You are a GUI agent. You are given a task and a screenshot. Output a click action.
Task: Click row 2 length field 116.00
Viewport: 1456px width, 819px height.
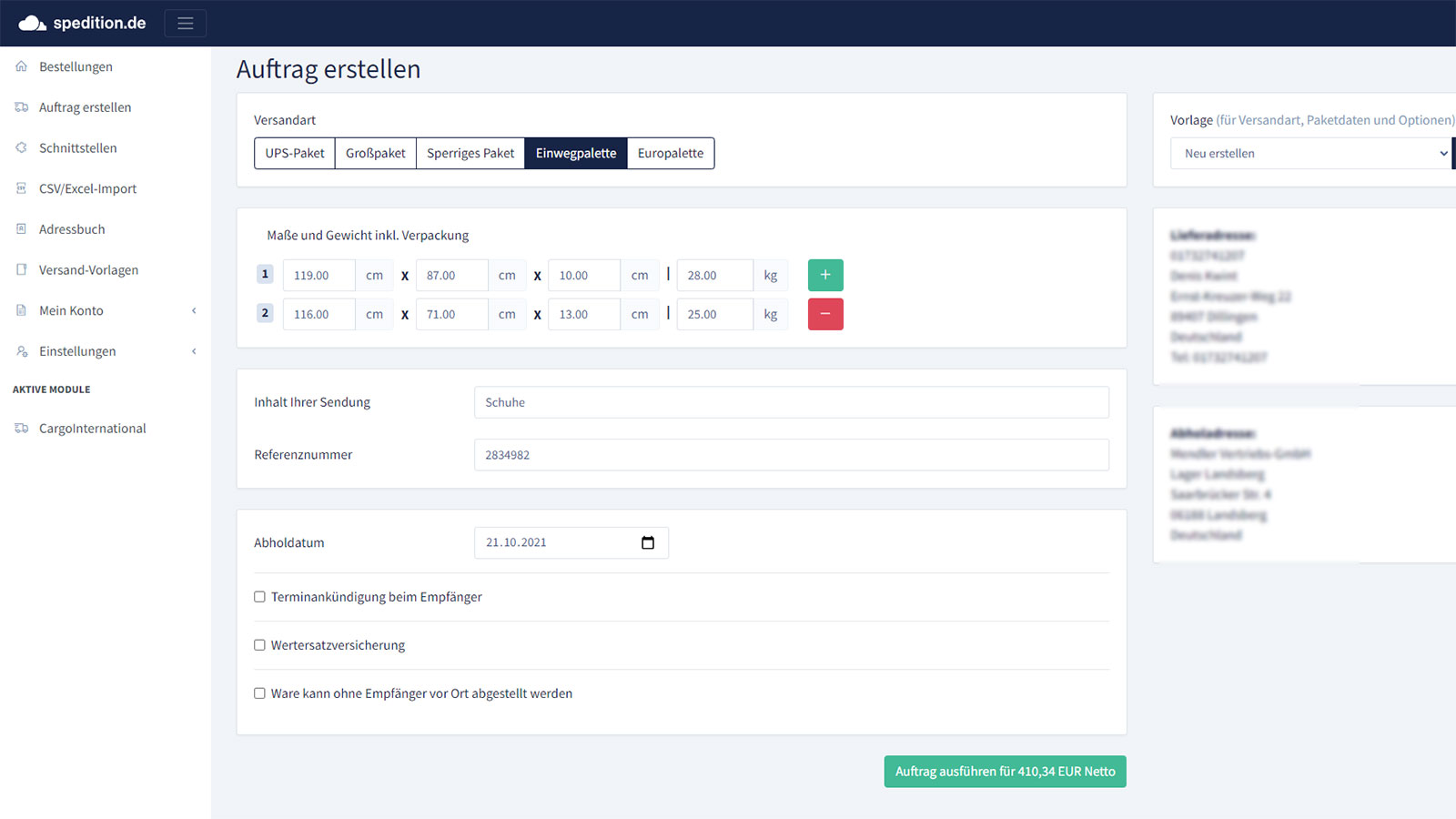[319, 314]
